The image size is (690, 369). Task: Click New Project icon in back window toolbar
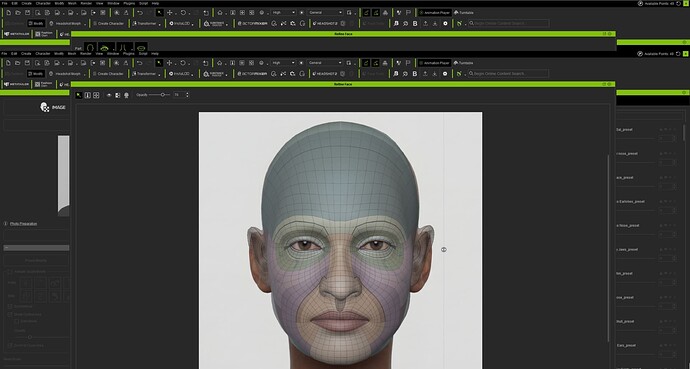tap(8, 13)
